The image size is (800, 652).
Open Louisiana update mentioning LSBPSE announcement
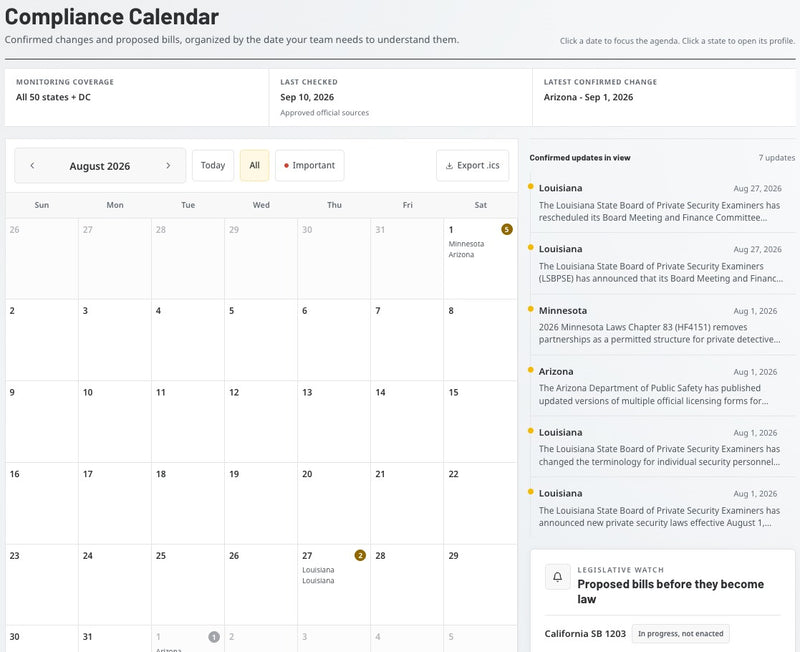[662, 264]
